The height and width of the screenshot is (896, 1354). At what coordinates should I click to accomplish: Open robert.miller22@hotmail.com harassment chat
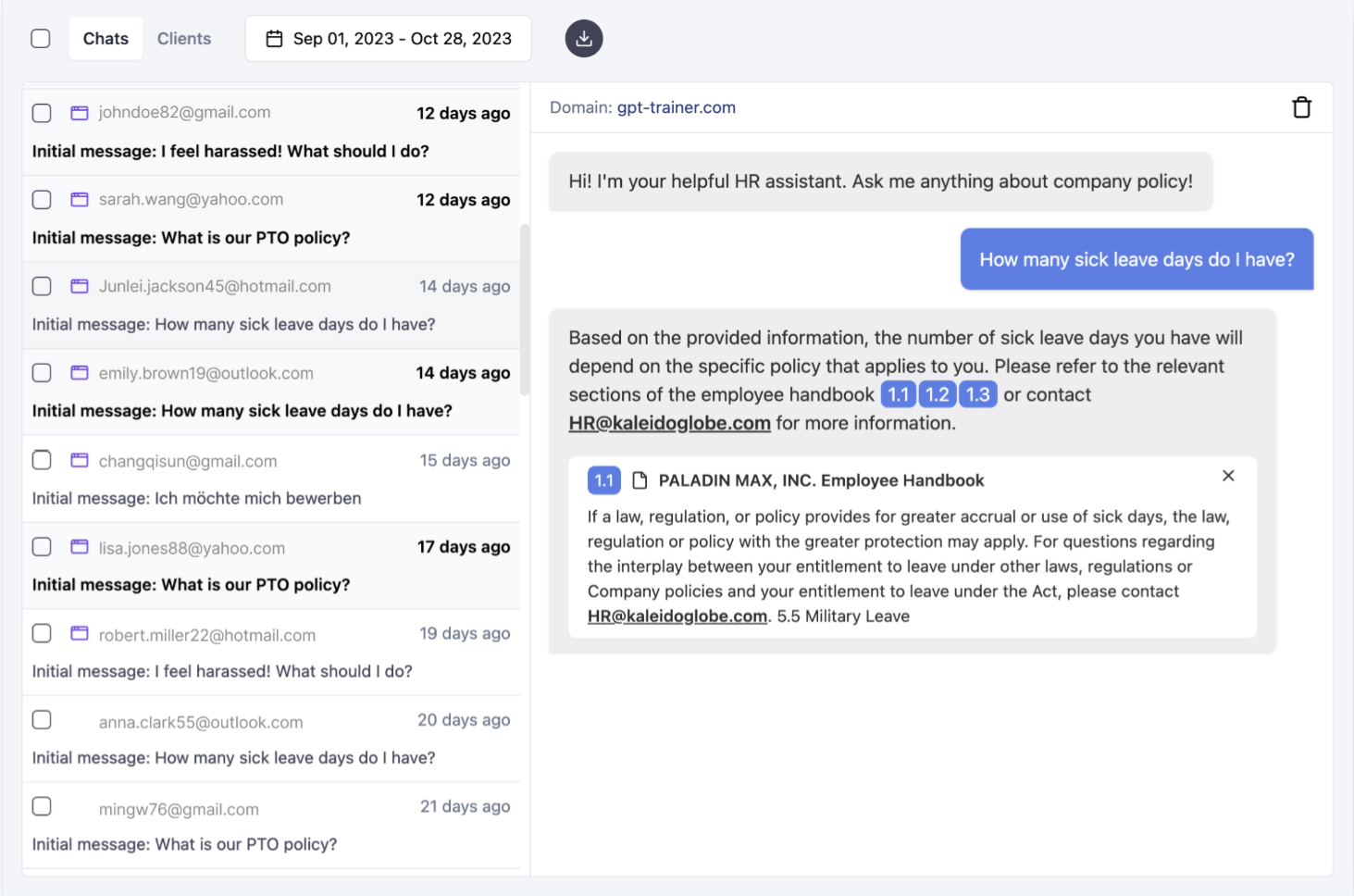click(271, 653)
